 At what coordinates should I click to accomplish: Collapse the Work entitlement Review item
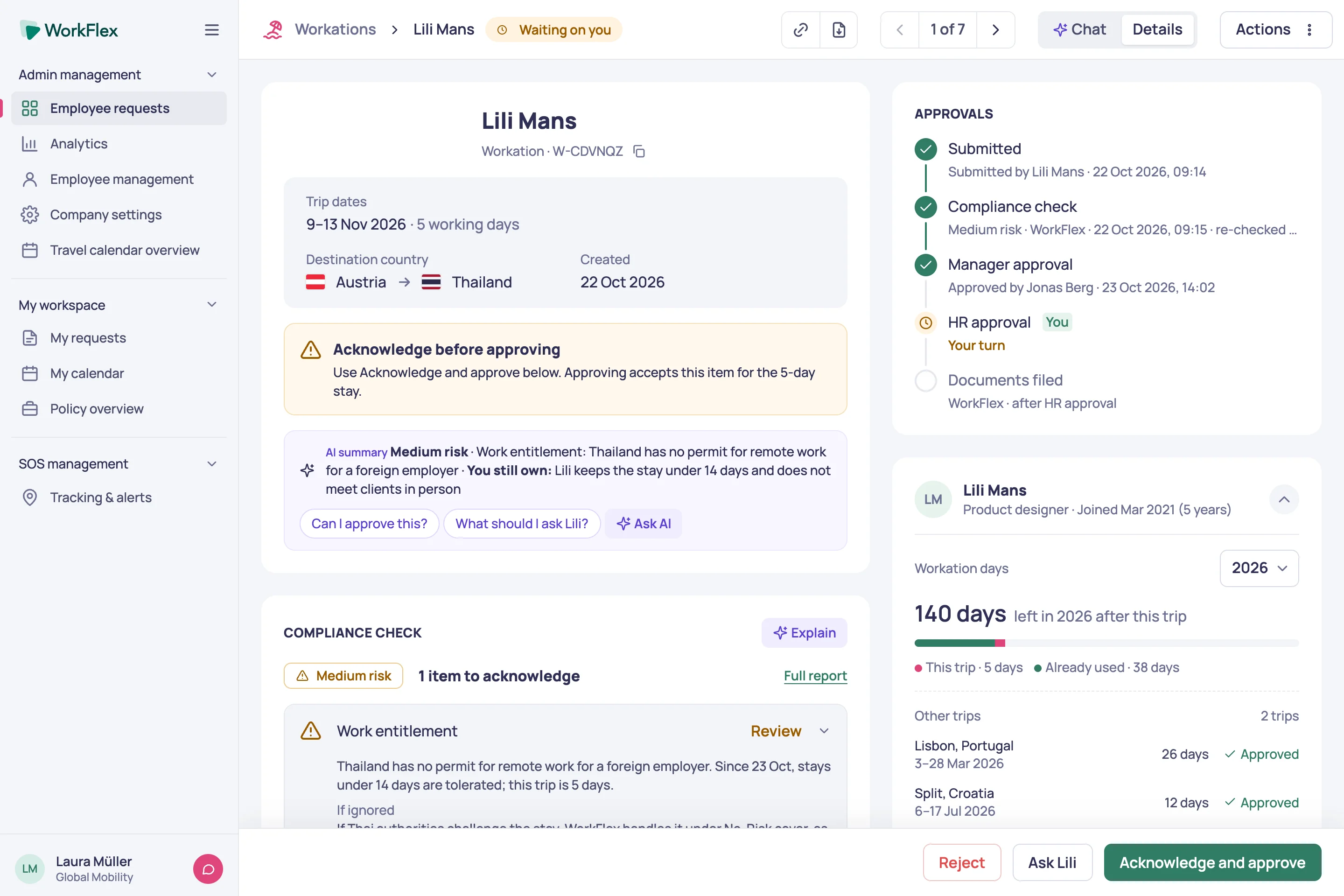point(823,731)
